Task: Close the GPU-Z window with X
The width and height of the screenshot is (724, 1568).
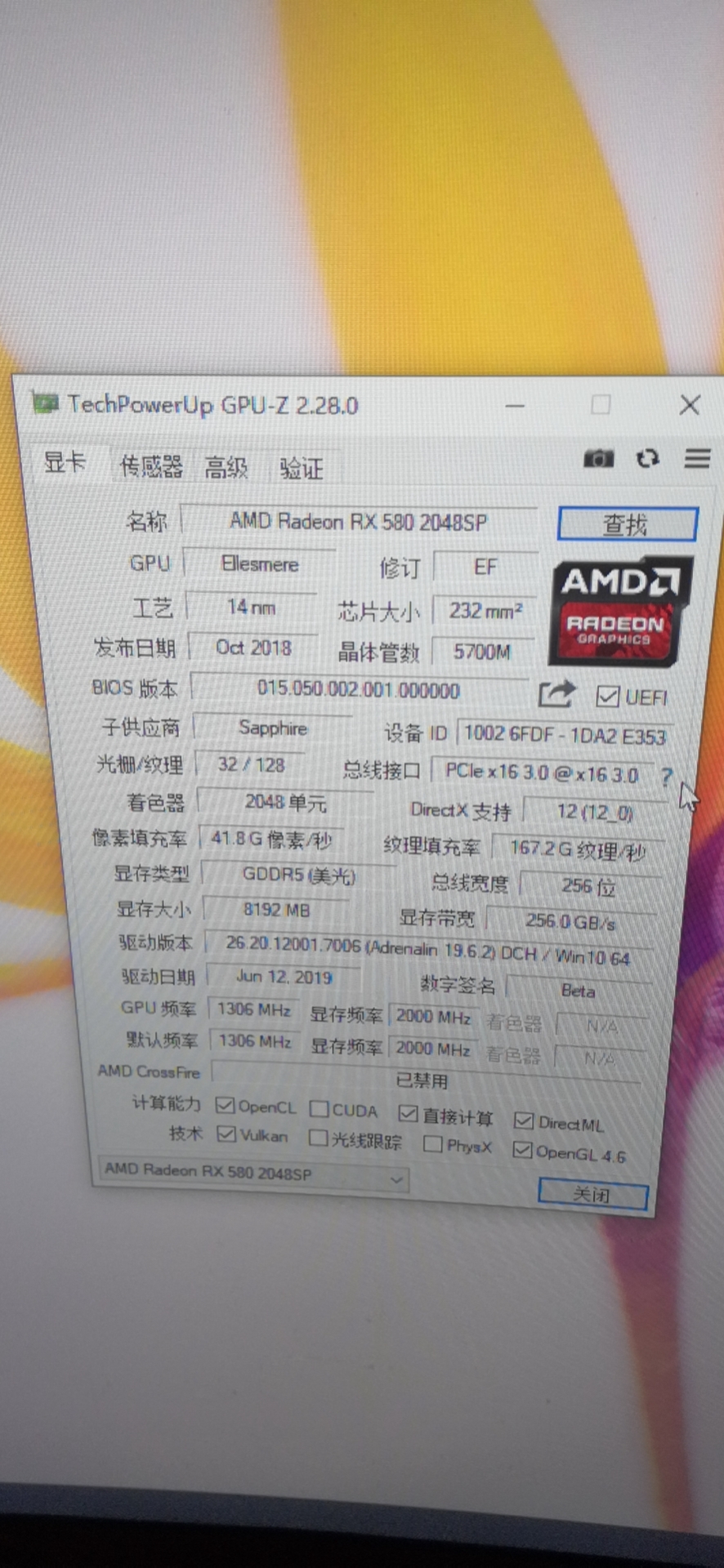Action: tap(690, 405)
